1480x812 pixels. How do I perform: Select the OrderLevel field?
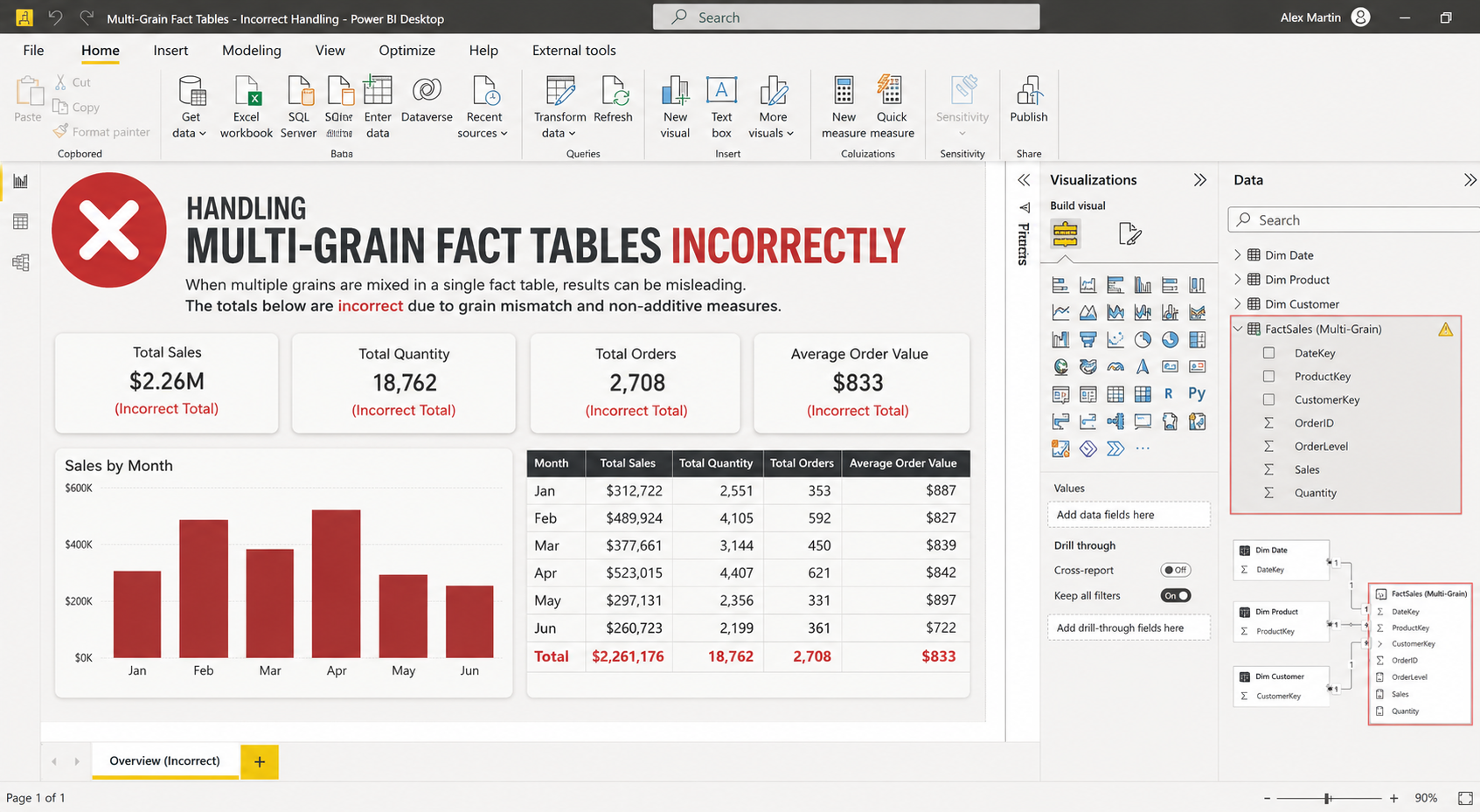point(1321,446)
